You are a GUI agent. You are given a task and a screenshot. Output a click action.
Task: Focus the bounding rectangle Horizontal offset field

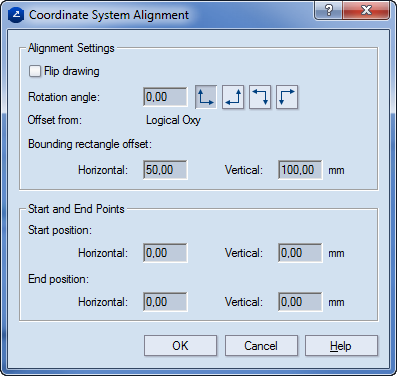[165, 170]
